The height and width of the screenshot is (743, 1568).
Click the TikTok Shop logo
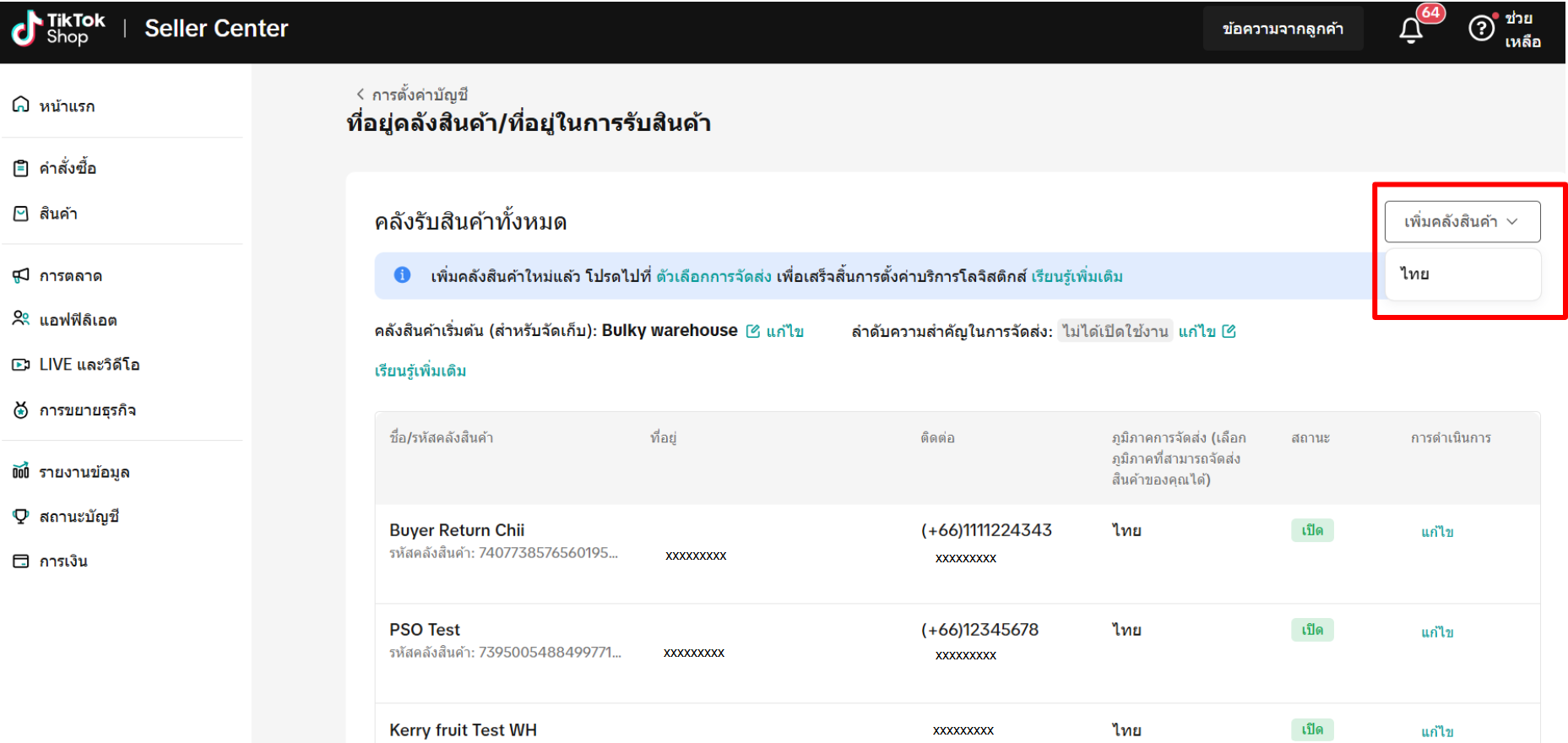(57, 29)
